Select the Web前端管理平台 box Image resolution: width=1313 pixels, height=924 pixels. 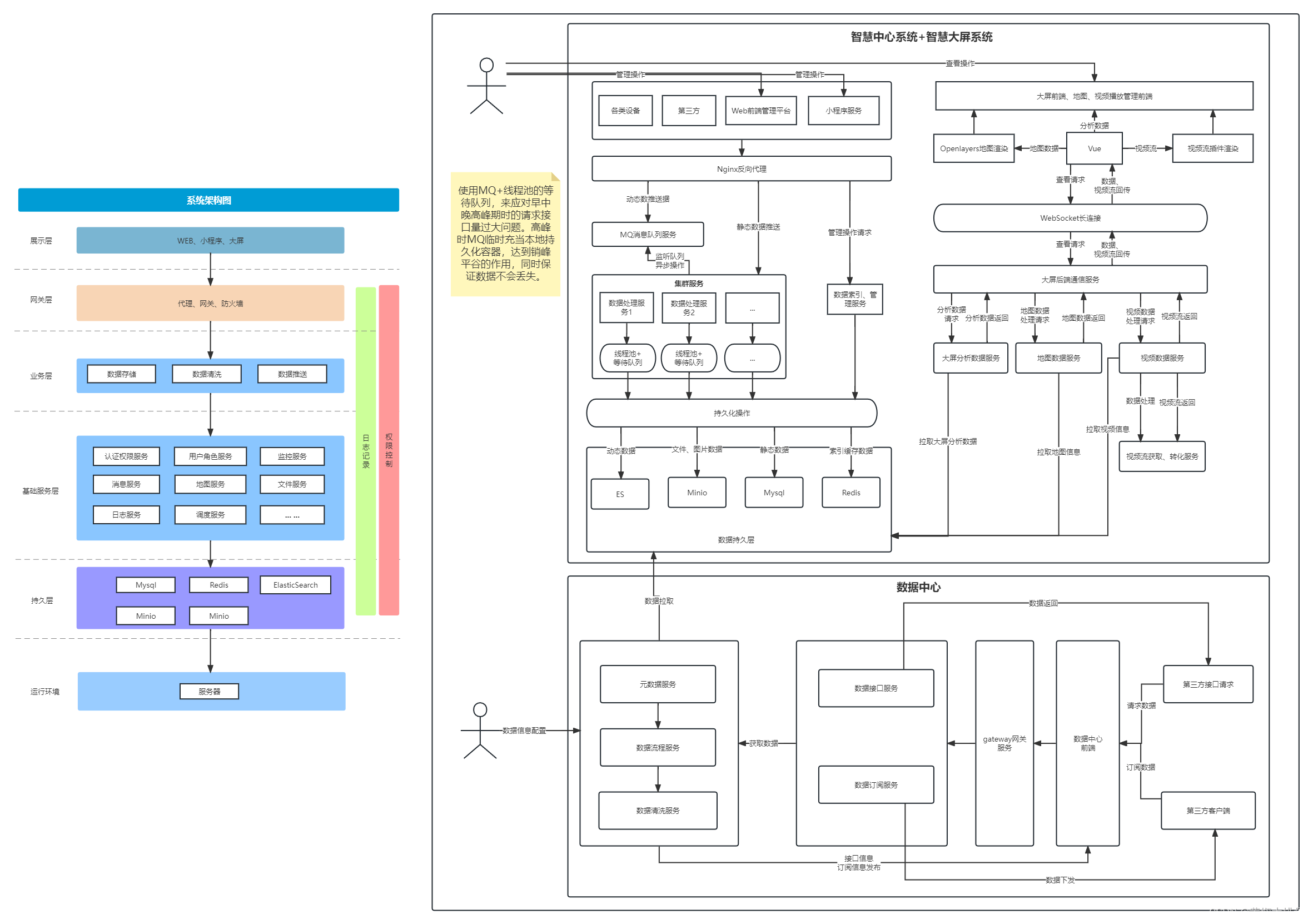click(x=761, y=110)
